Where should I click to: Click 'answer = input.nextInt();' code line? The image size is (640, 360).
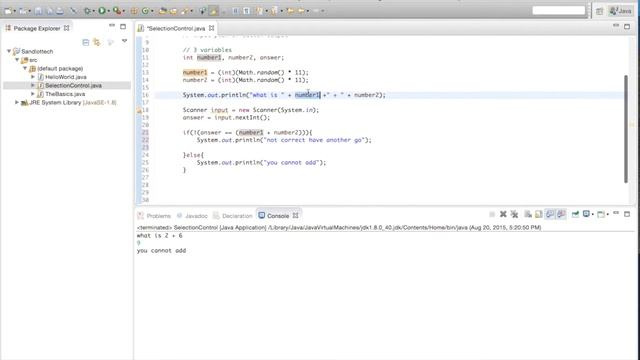point(226,118)
